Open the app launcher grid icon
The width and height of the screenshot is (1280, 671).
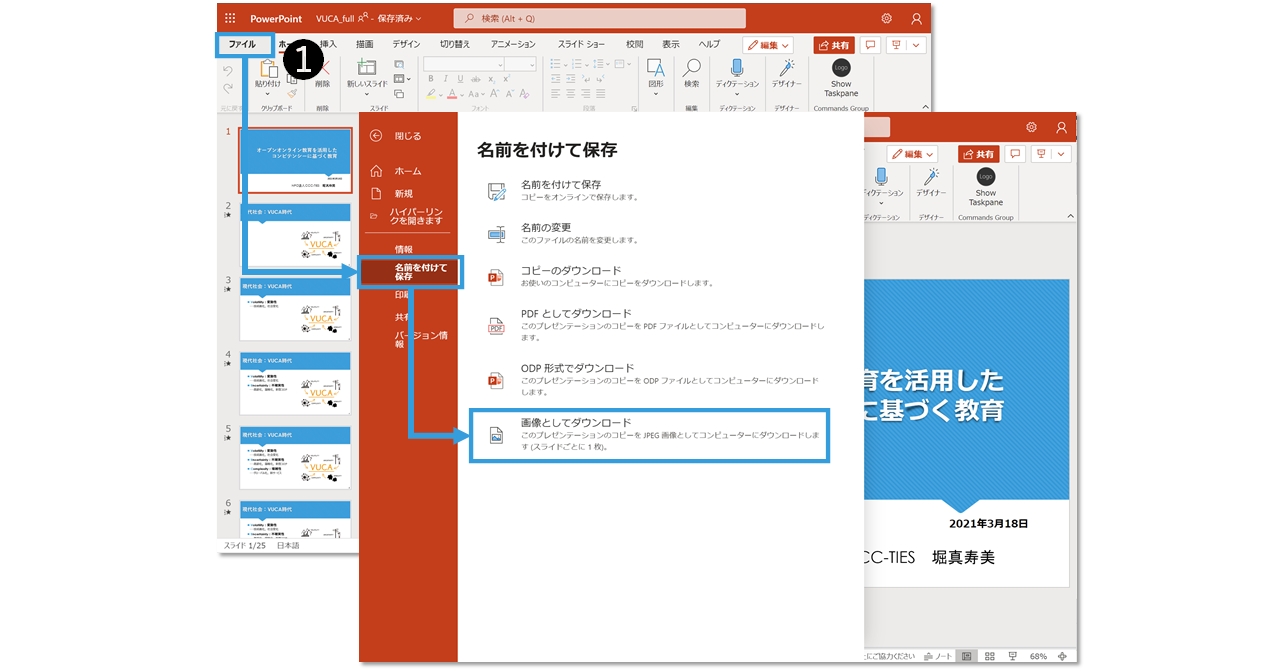click(230, 19)
